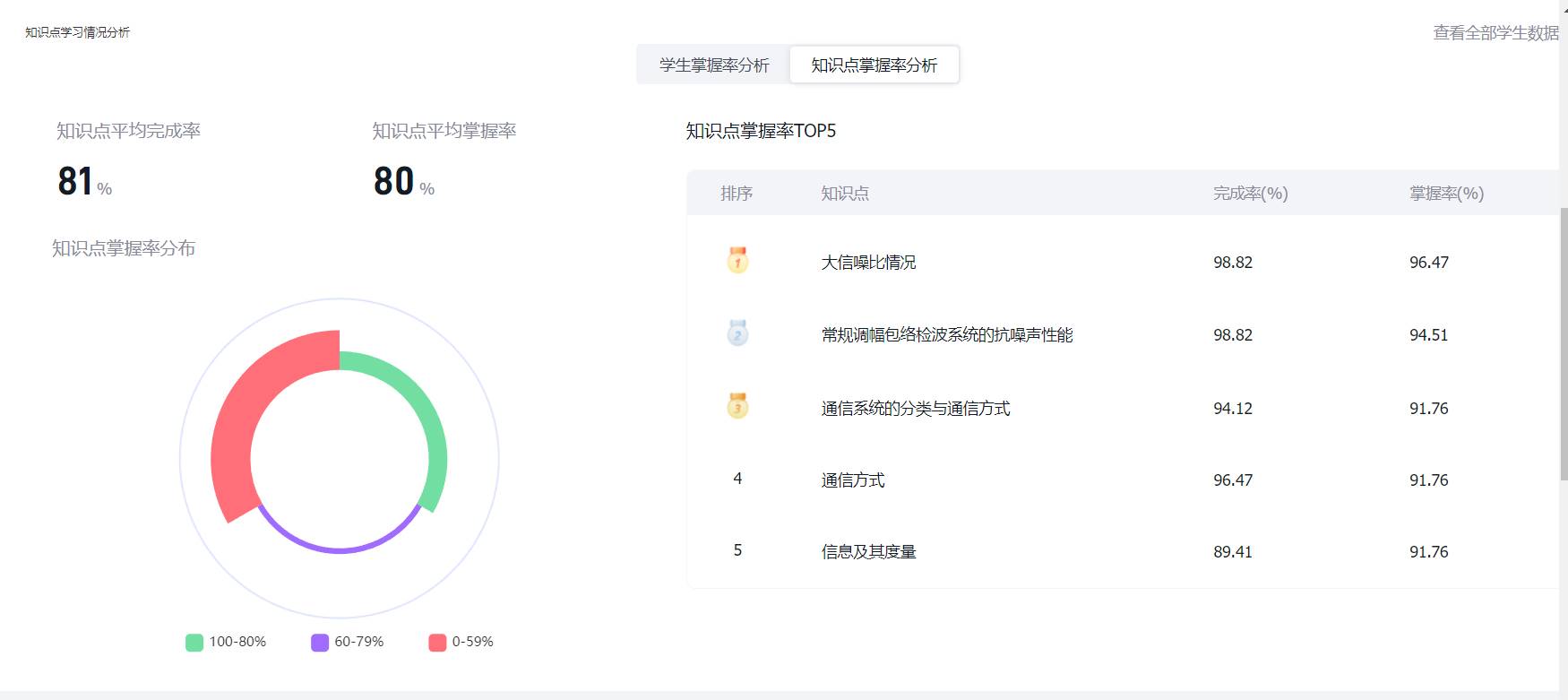Click 常规调幅包络检波系统的抗噪声性能 entry
This screenshot has width=1568, height=700.
pyautogui.click(x=946, y=335)
